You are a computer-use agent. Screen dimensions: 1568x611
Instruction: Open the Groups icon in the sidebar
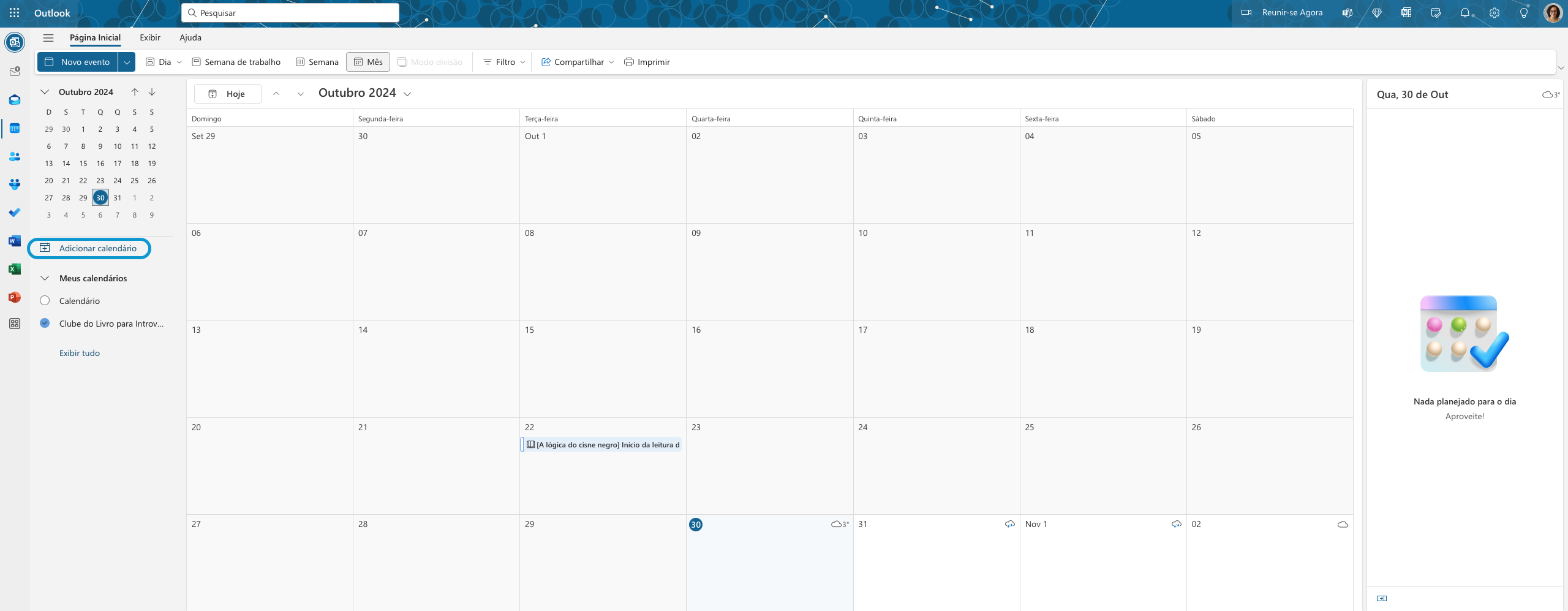(x=15, y=184)
